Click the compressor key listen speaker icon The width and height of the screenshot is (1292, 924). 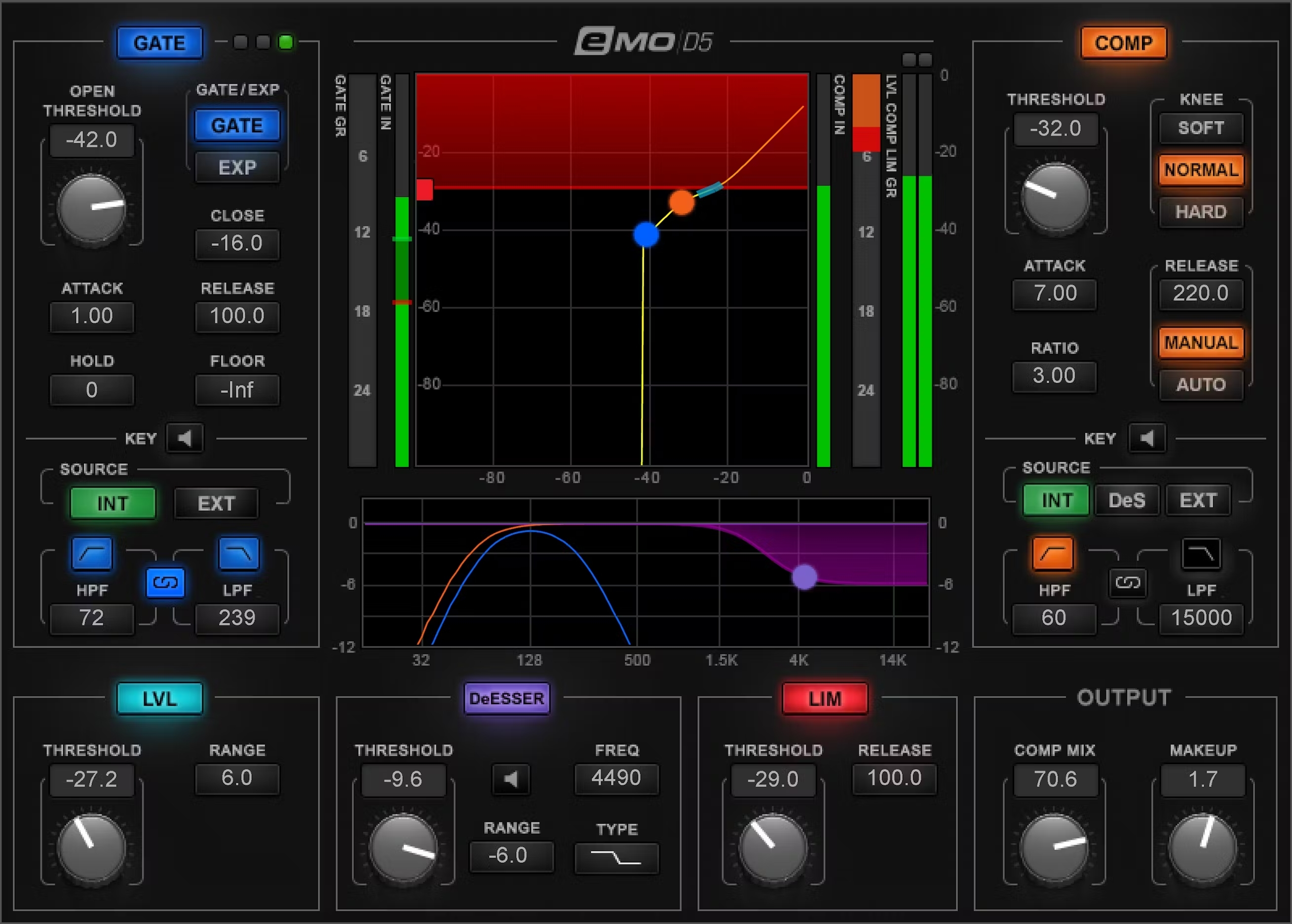coord(1146,438)
